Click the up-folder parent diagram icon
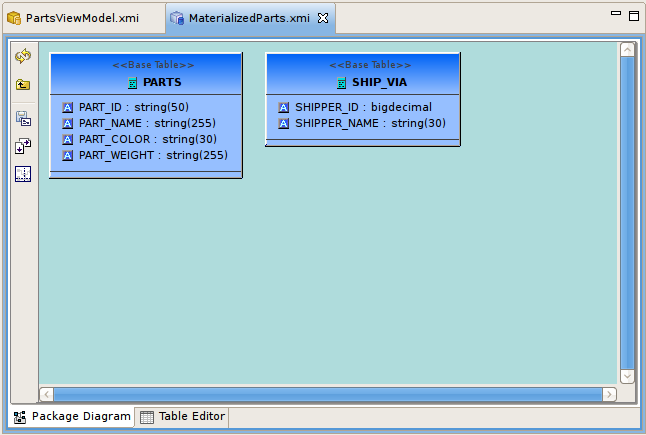The height and width of the screenshot is (435, 646). click(23, 85)
